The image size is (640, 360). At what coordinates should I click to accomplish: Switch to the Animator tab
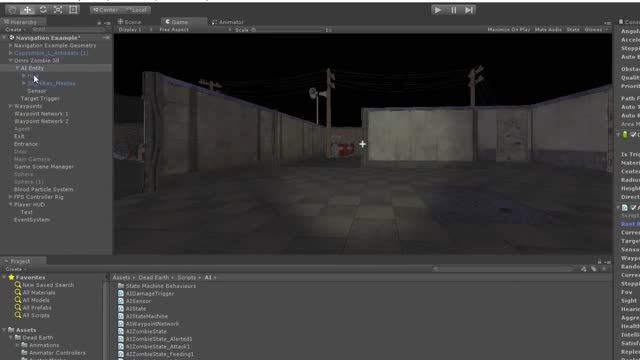pyautogui.click(x=228, y=22)
